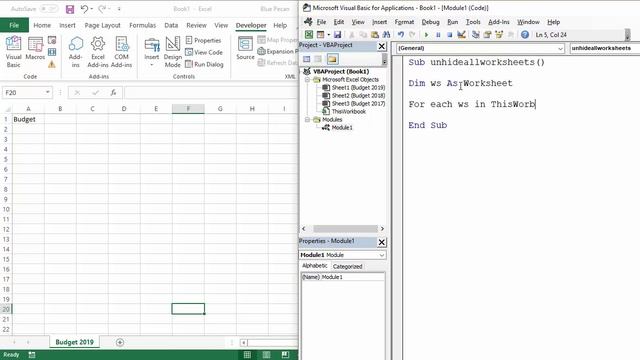The width and height of the screenshot is (640, 360).
Task: Click the XML Source button
Action: coord(245,48)
